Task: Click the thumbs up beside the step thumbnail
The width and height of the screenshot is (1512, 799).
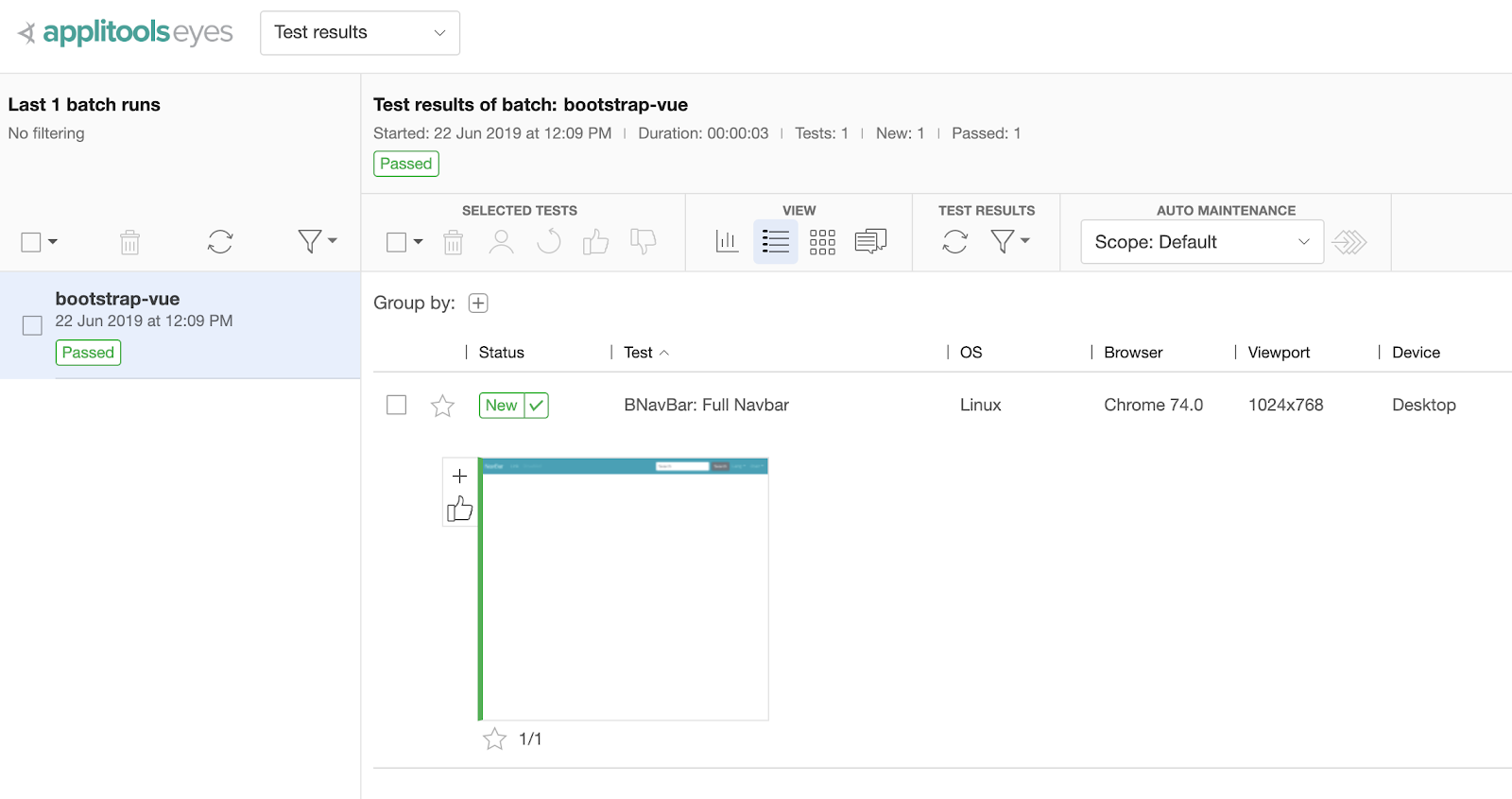Action: click(460, 510)
